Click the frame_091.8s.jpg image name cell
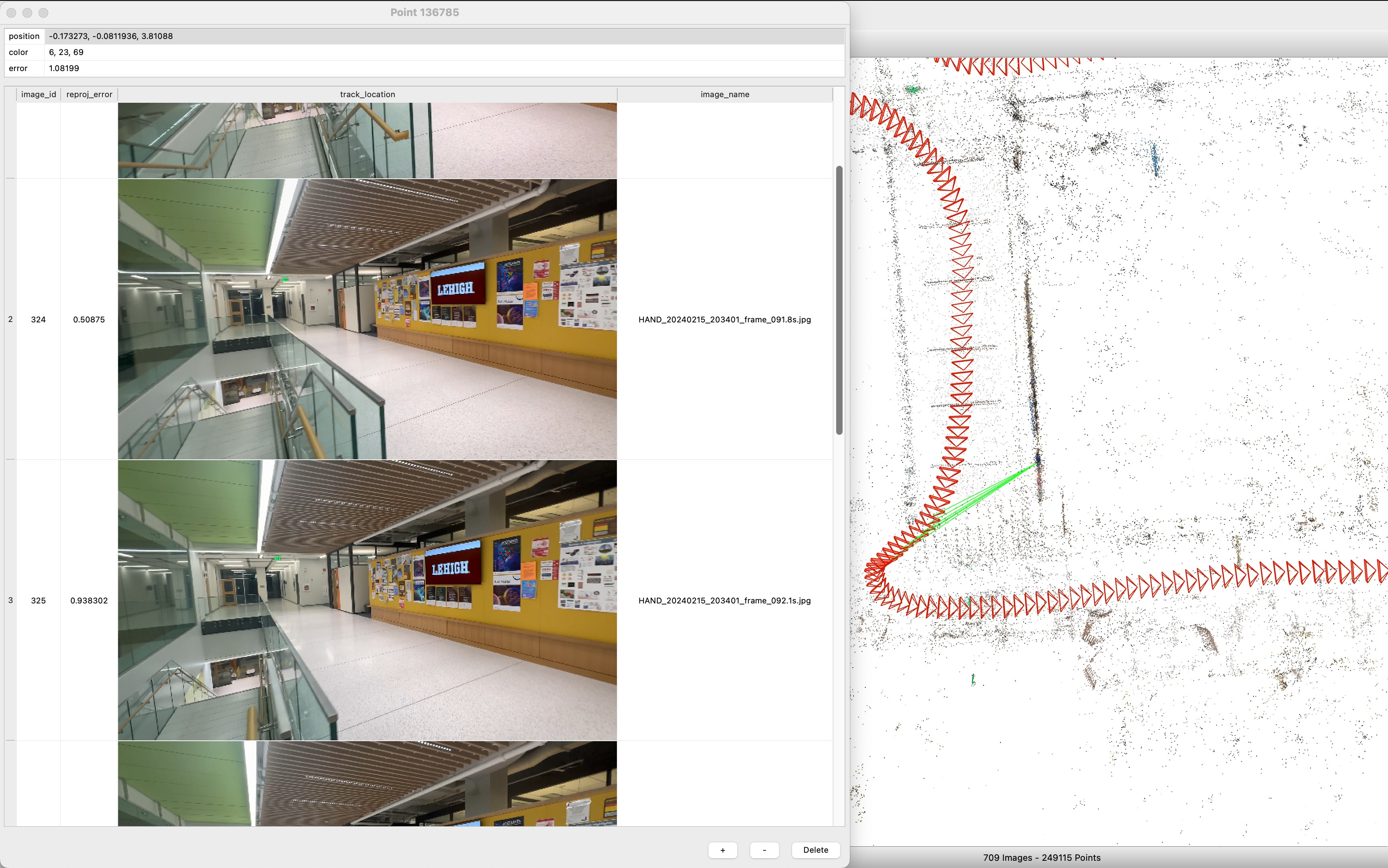Image resolution: width=1388 pixels, height=868 pixels. click(x=725, y=319)
